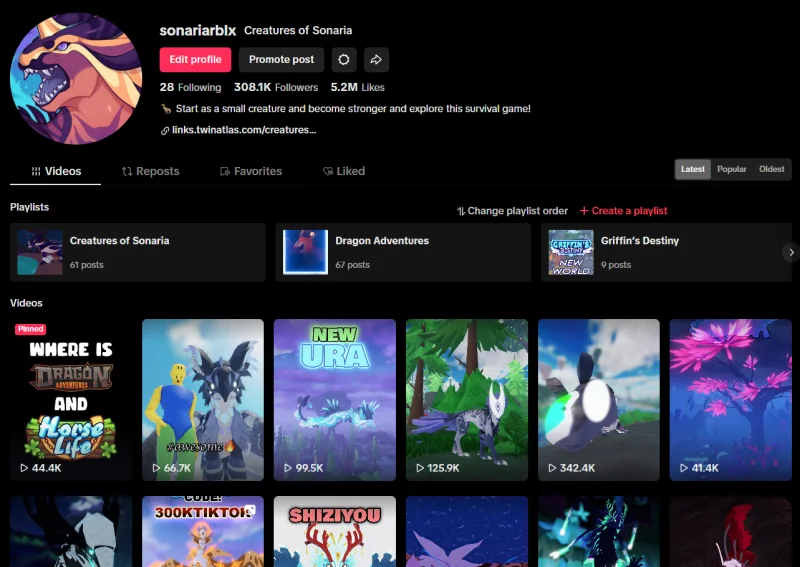
Task: Open the Liked tab
Action: (343, 171)
